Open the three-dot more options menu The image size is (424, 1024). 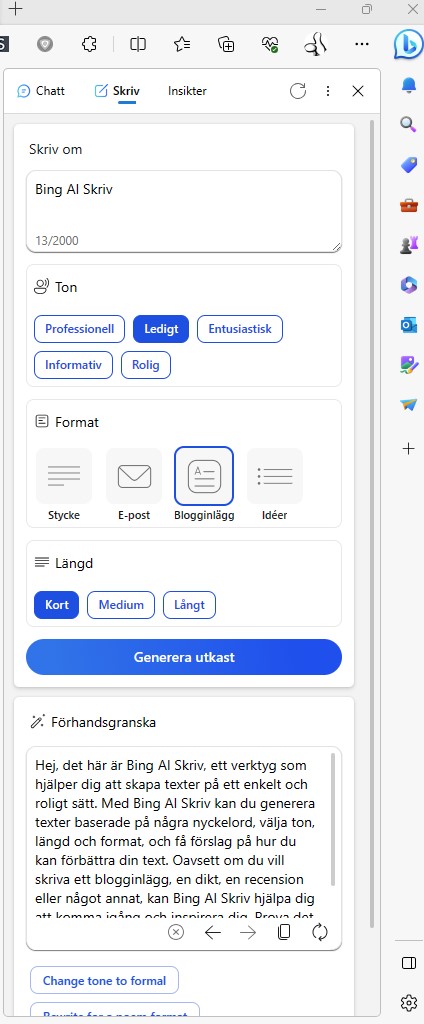[328, 91]
